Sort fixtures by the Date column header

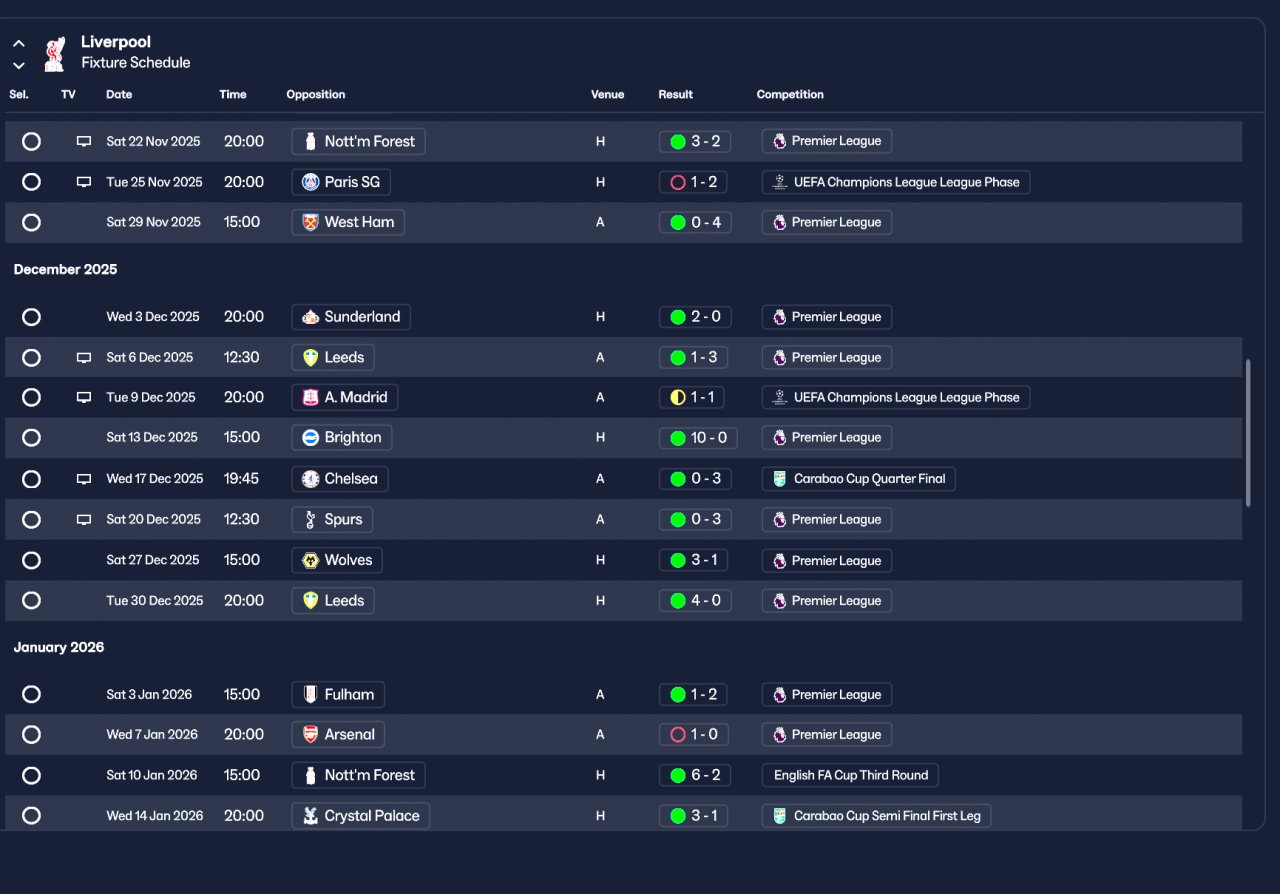[x=119, y=95]
